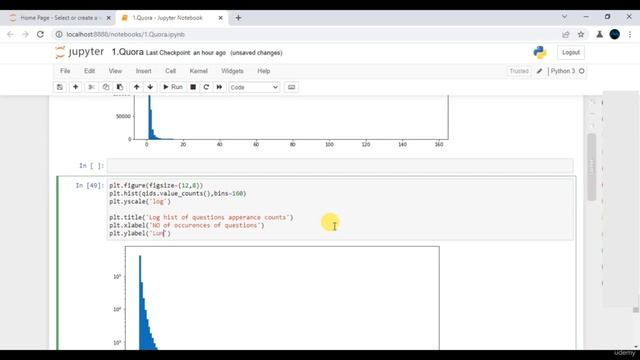Open the Help menu
The height and width of the screenshot is (360, 640).
tap(264, 71)
